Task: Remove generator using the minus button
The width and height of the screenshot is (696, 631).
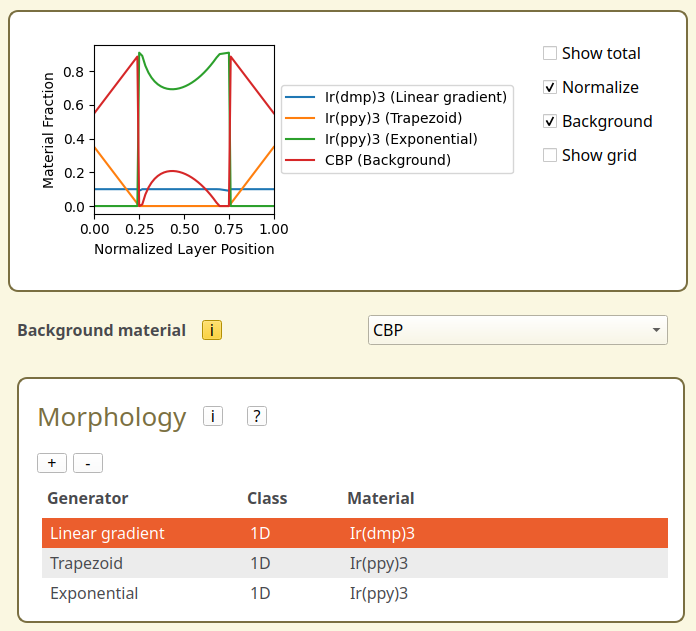Action: (88, 463)
